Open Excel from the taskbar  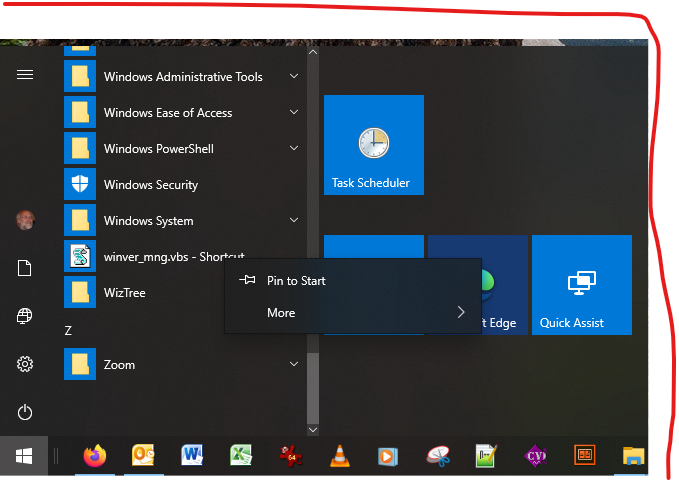click(241, 456)
